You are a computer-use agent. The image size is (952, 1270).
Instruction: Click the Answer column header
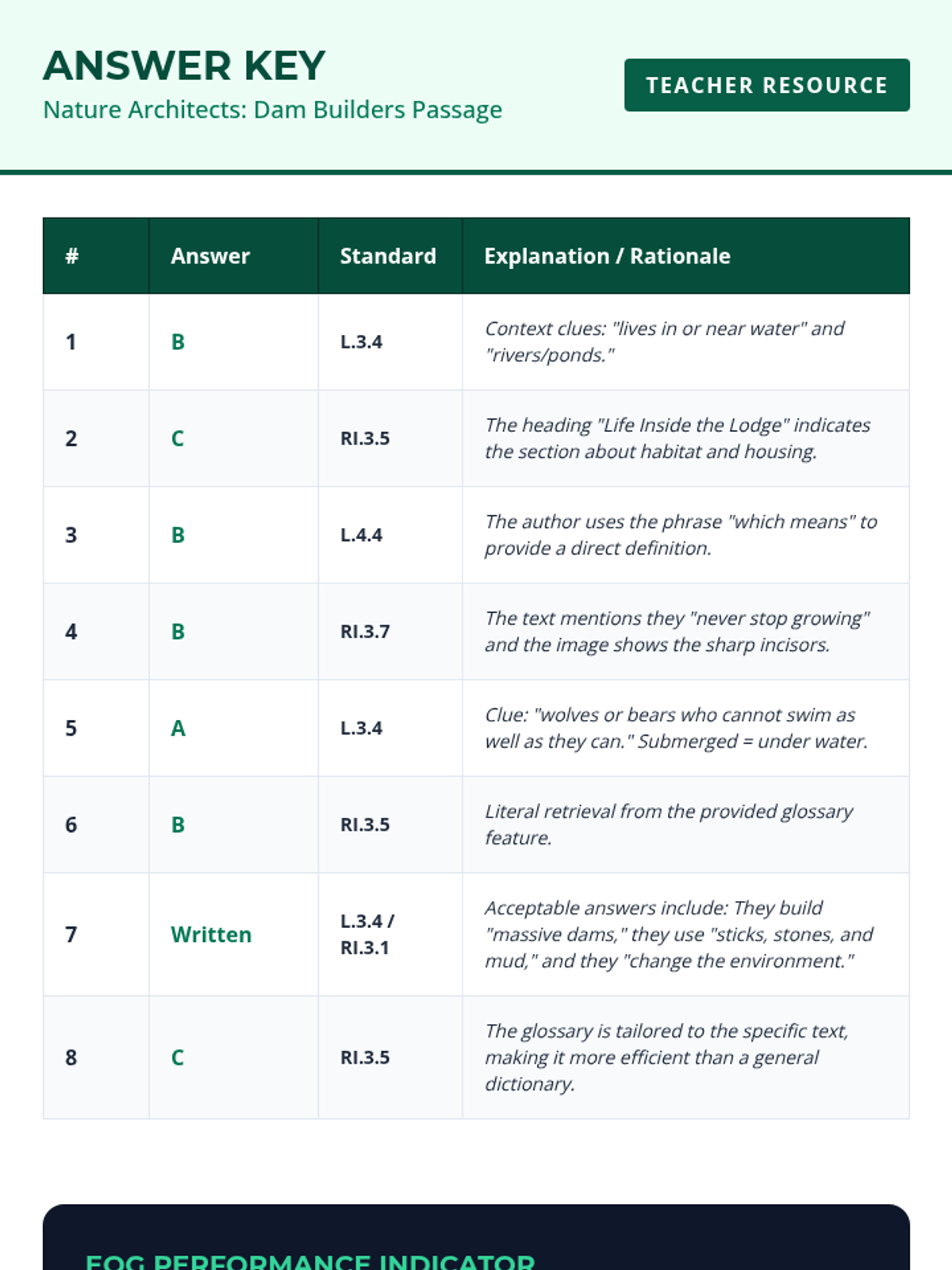click(210, 256)
